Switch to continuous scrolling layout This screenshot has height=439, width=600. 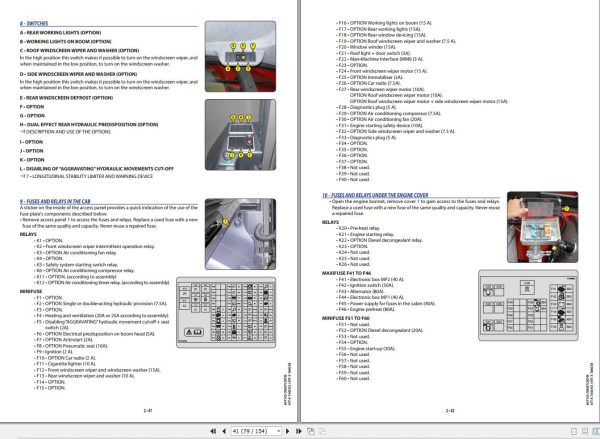click(x=585, y=431)
